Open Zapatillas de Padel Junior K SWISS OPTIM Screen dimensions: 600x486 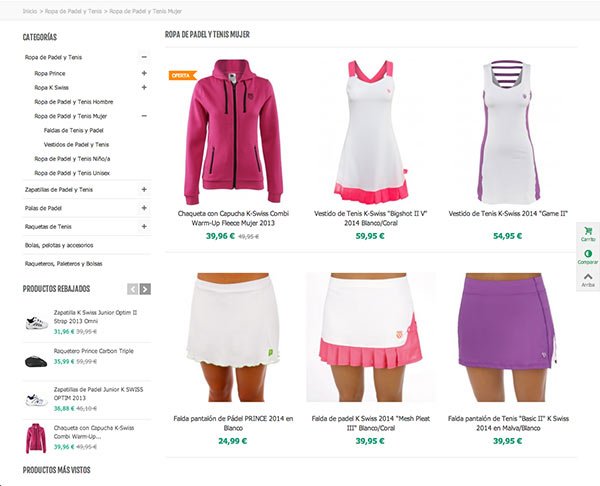point(98,394)
